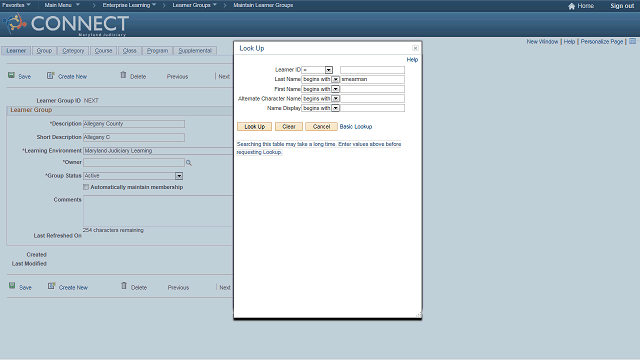The height and width of the screenshot is (360, 640).
Task: Click the First Name value field
Action: point(372,89)
